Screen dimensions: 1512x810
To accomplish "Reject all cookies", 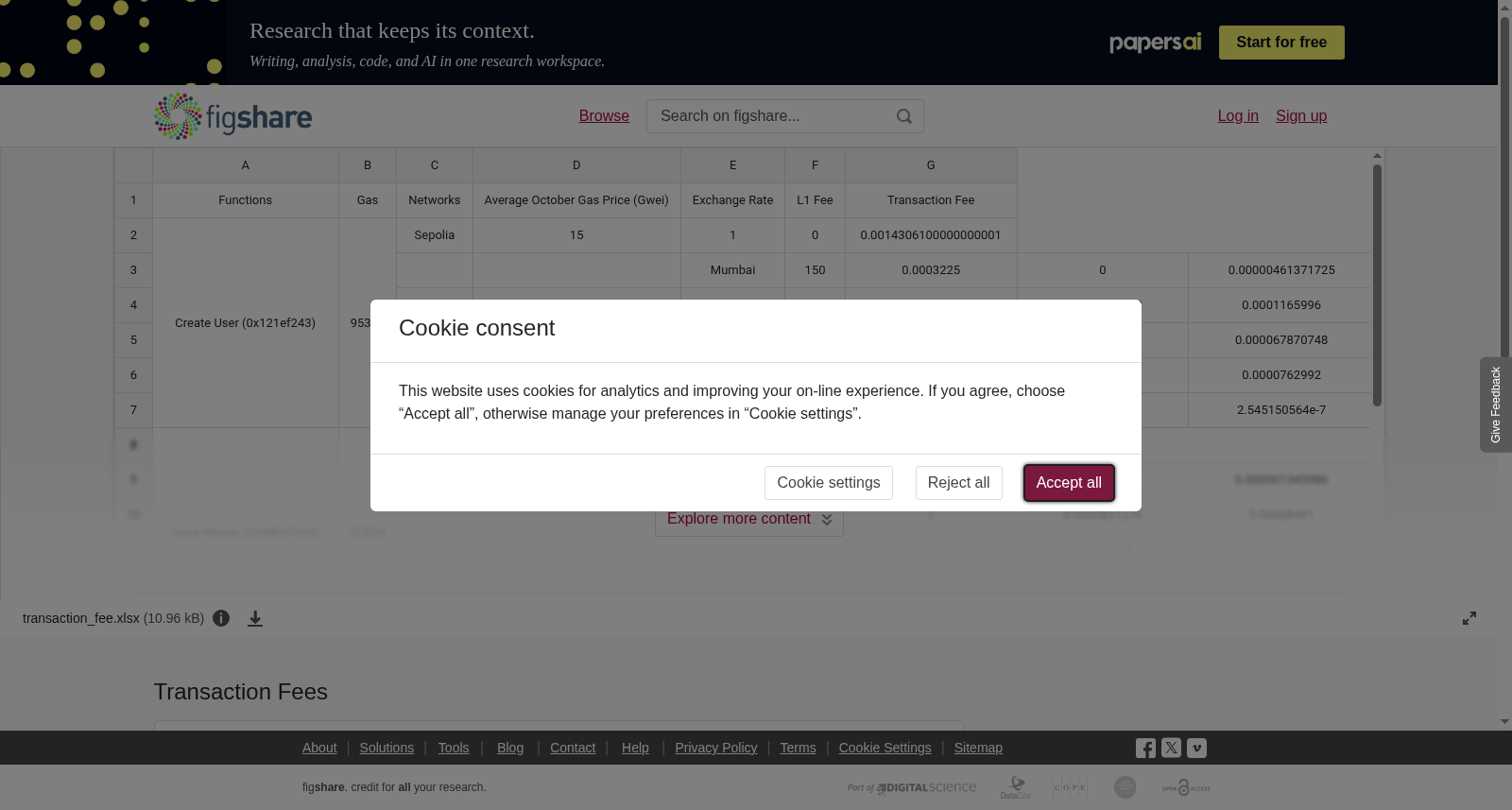I will 958,483.
